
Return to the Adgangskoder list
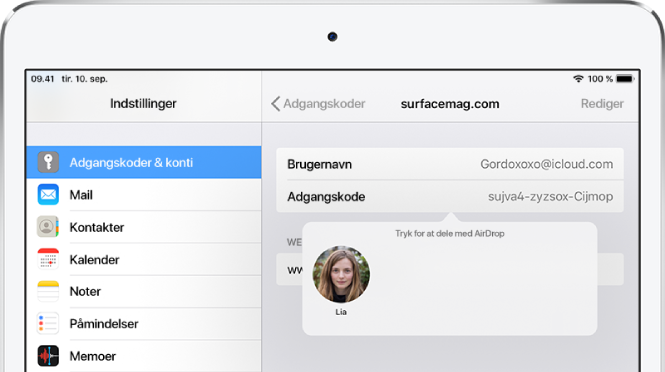(x=318, y=103)
